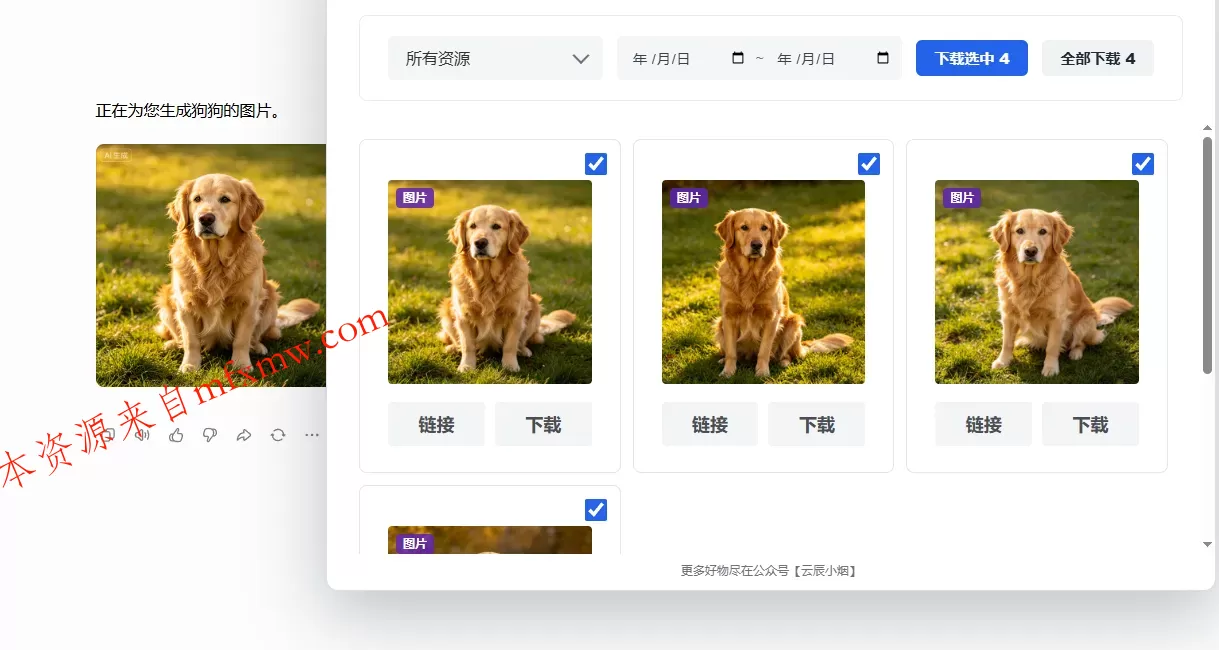Expand the 所有资源 resource type dropdown

(x=495, y=58)
